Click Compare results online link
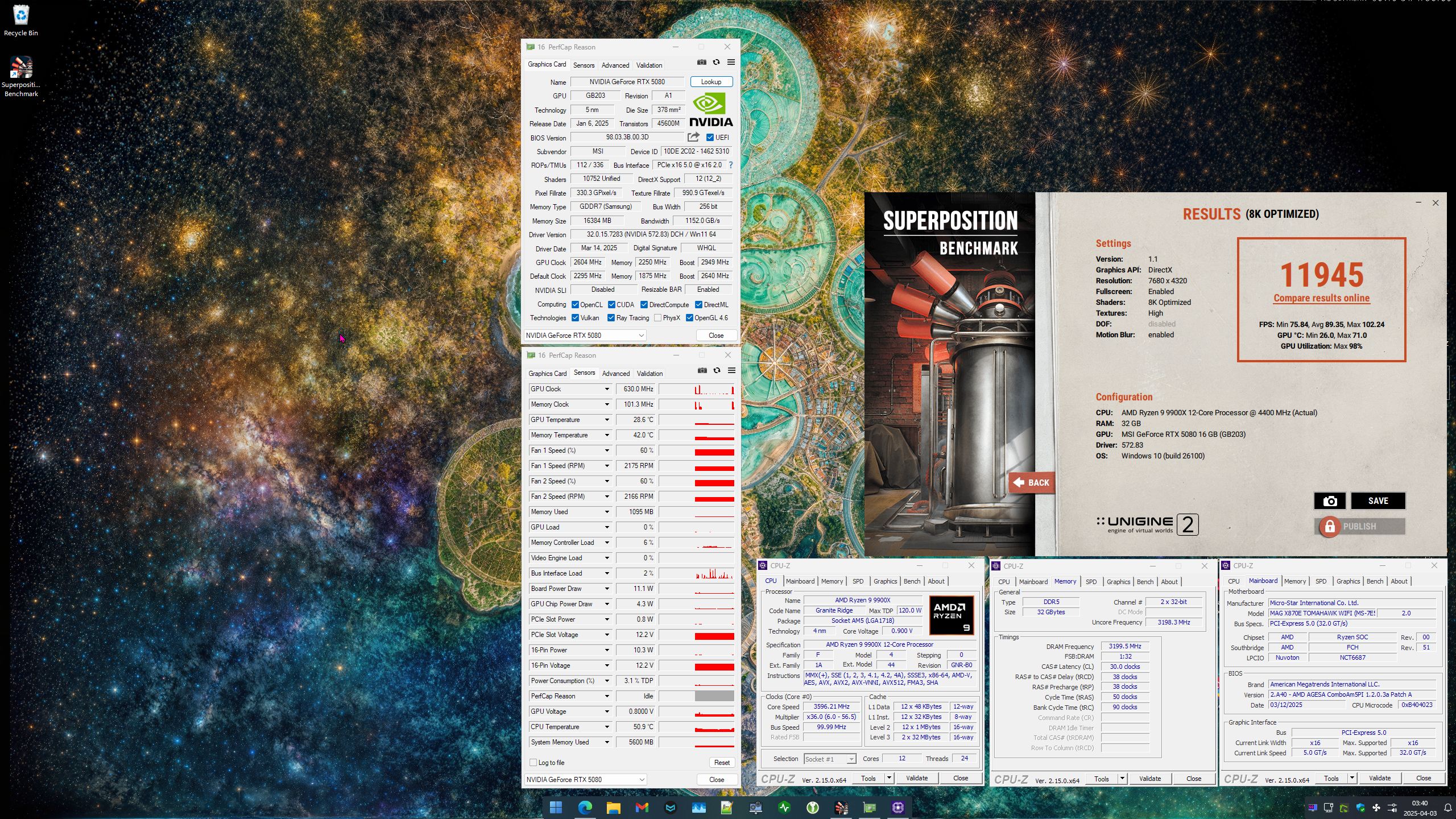The image size is (1456, 819). point(1321,298)
